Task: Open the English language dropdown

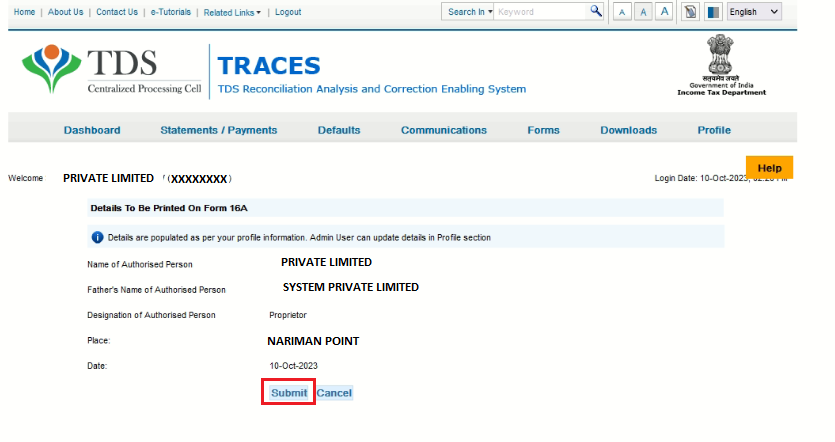Action: click(756, 12)
